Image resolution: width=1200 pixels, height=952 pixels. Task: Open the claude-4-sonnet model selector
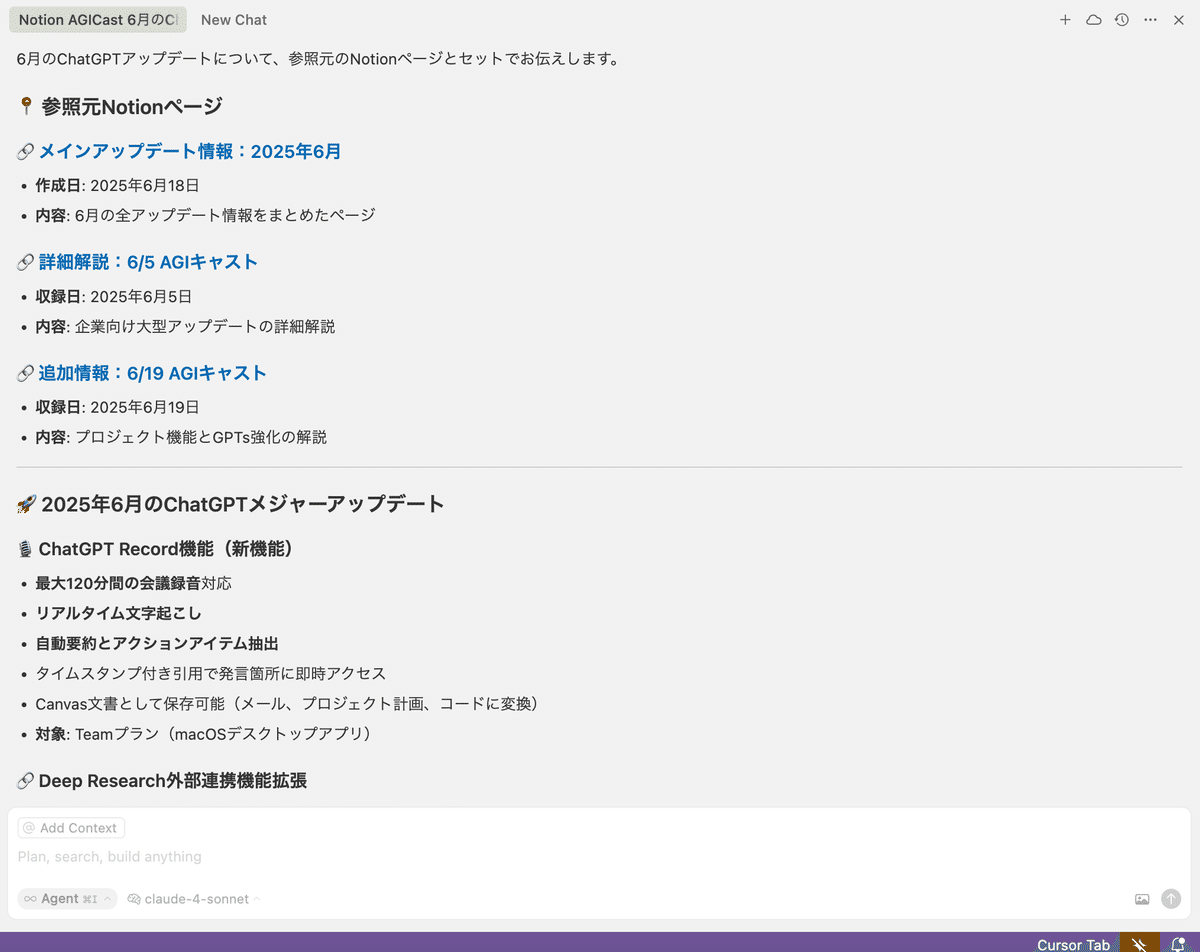point(195,899)
